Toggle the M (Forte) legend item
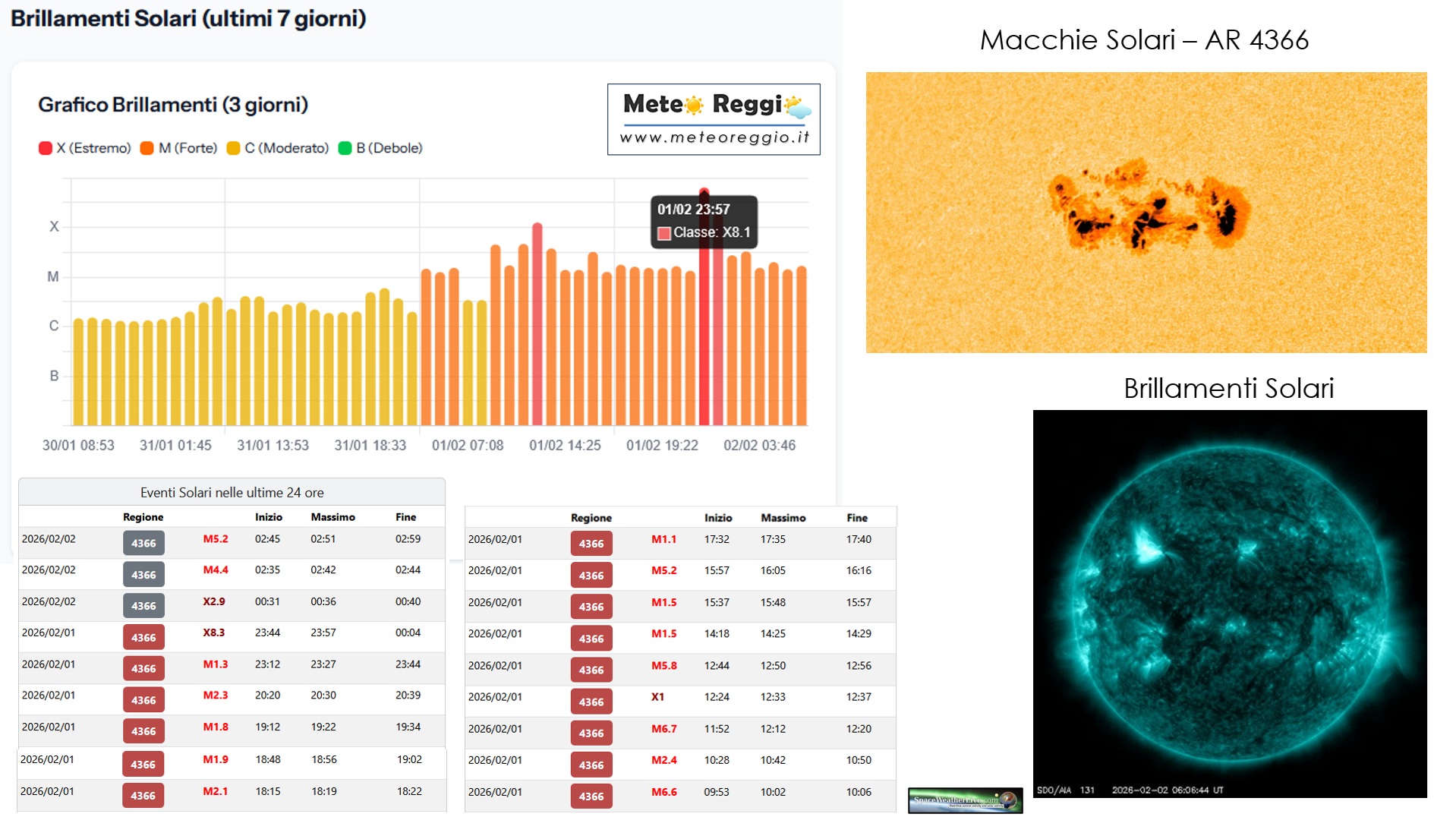The height and width of the screenshot is (817, 1456). 179,148
